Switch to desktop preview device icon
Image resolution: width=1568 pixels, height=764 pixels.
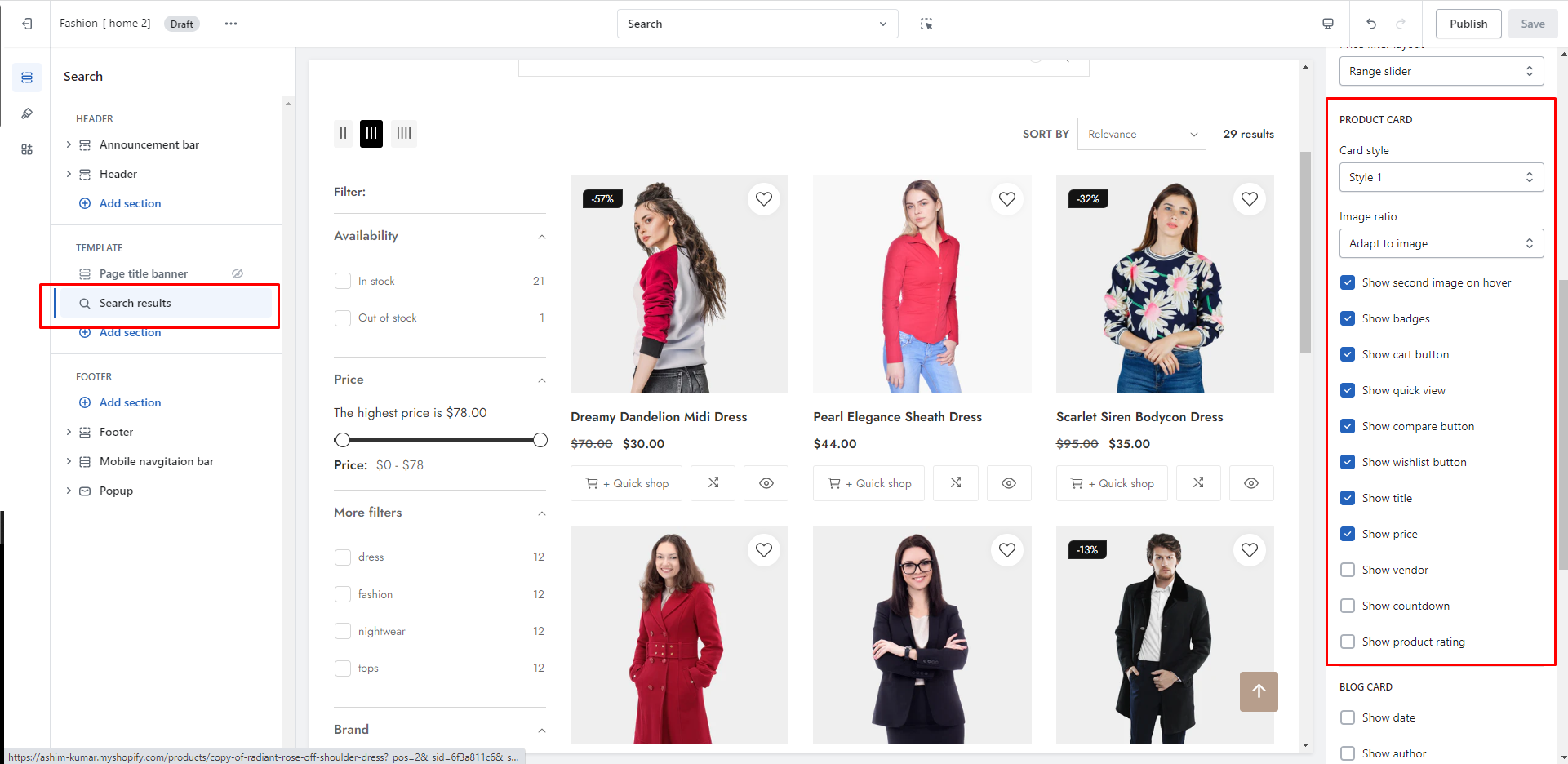[x=1328, y=24]
